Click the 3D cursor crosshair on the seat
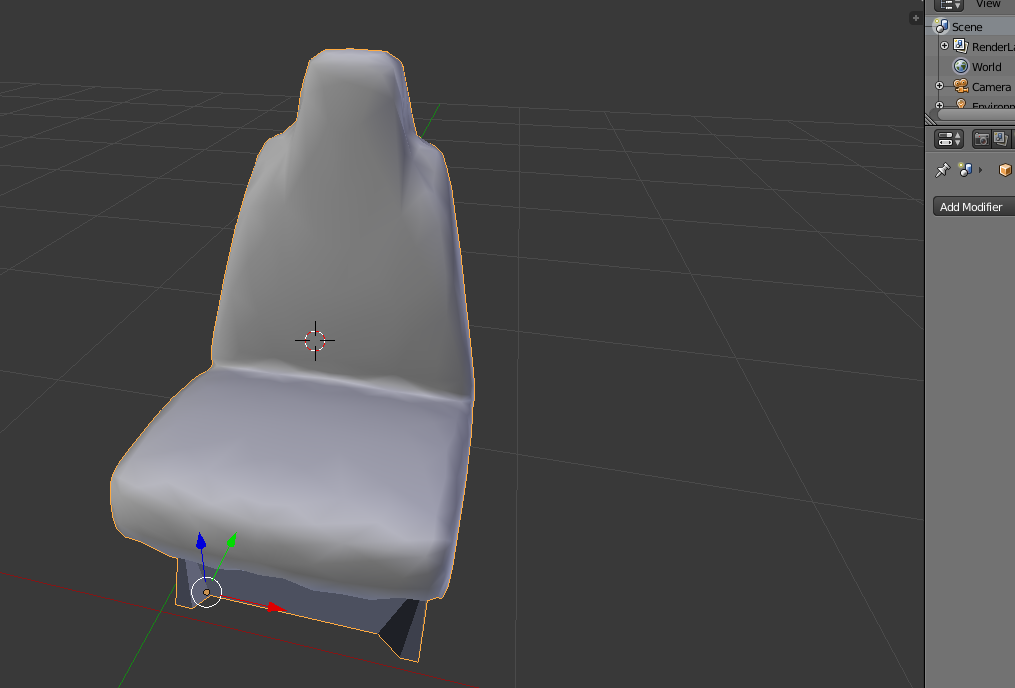 coord(315,340)
